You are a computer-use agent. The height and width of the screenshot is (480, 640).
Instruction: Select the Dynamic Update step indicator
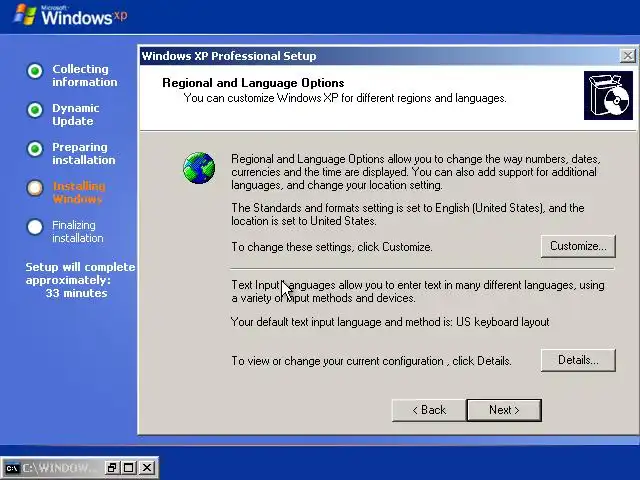(35, 110)
